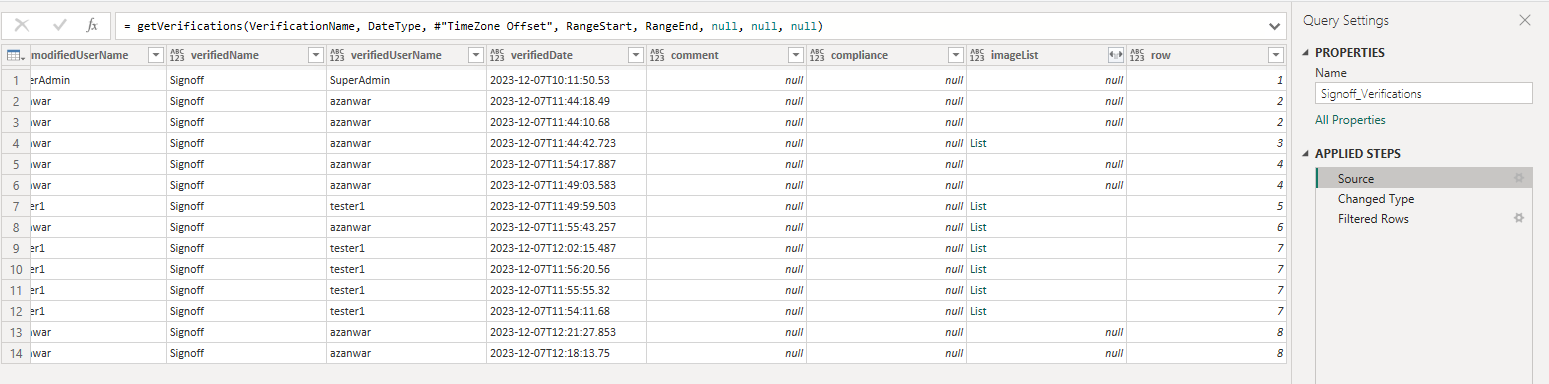
Task: Expand the formula bar with the chevron
Action: click(x=1274, y=26)
